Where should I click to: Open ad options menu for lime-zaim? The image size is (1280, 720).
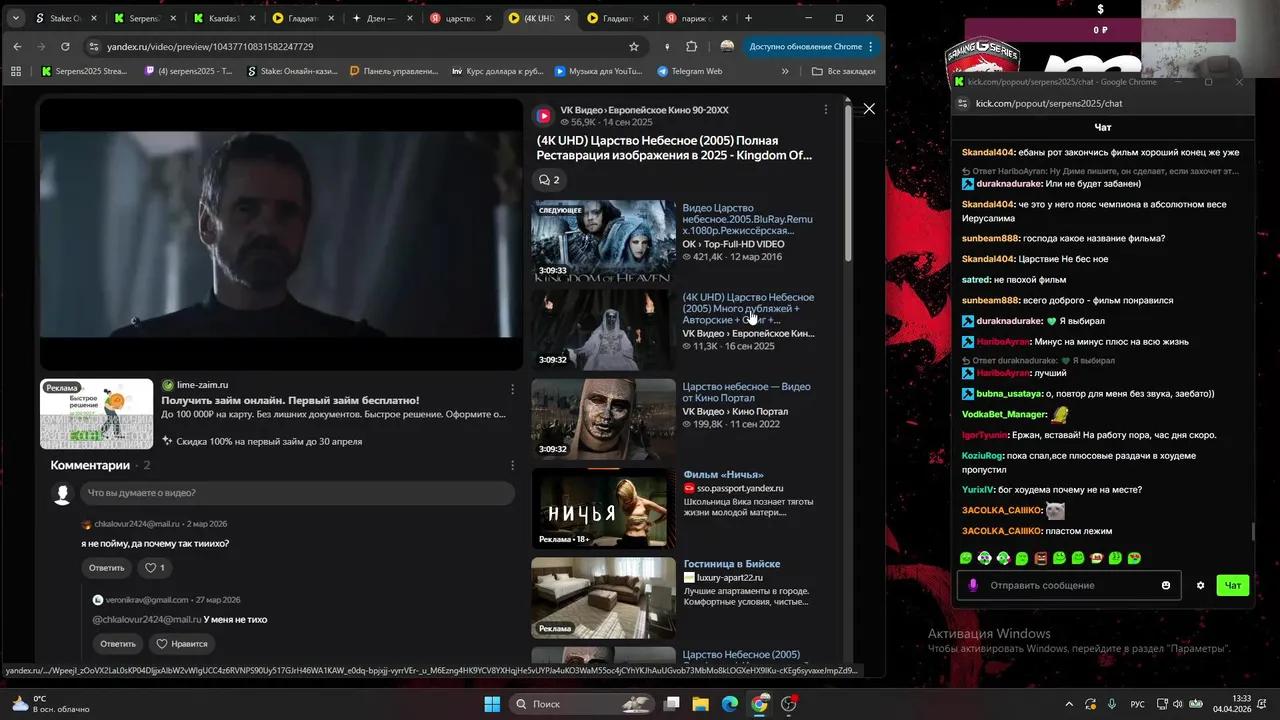click(513, 388)
